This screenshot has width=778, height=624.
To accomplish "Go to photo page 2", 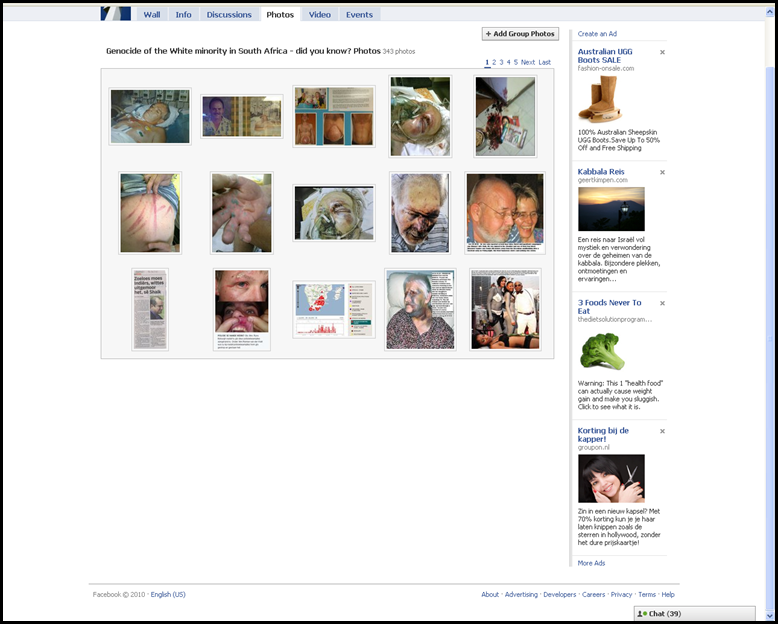I will point(494,62).
